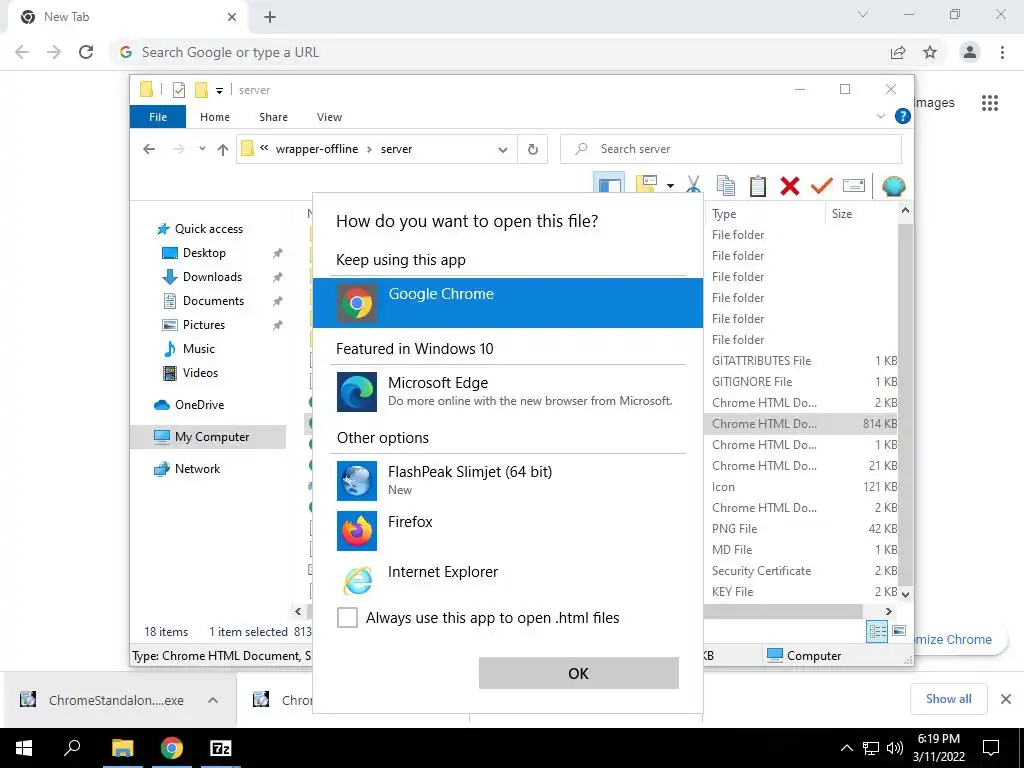Click the Explorer horizontal scrollbar
Viewport: 1024px width, 768px height.
tap(783, 611)
